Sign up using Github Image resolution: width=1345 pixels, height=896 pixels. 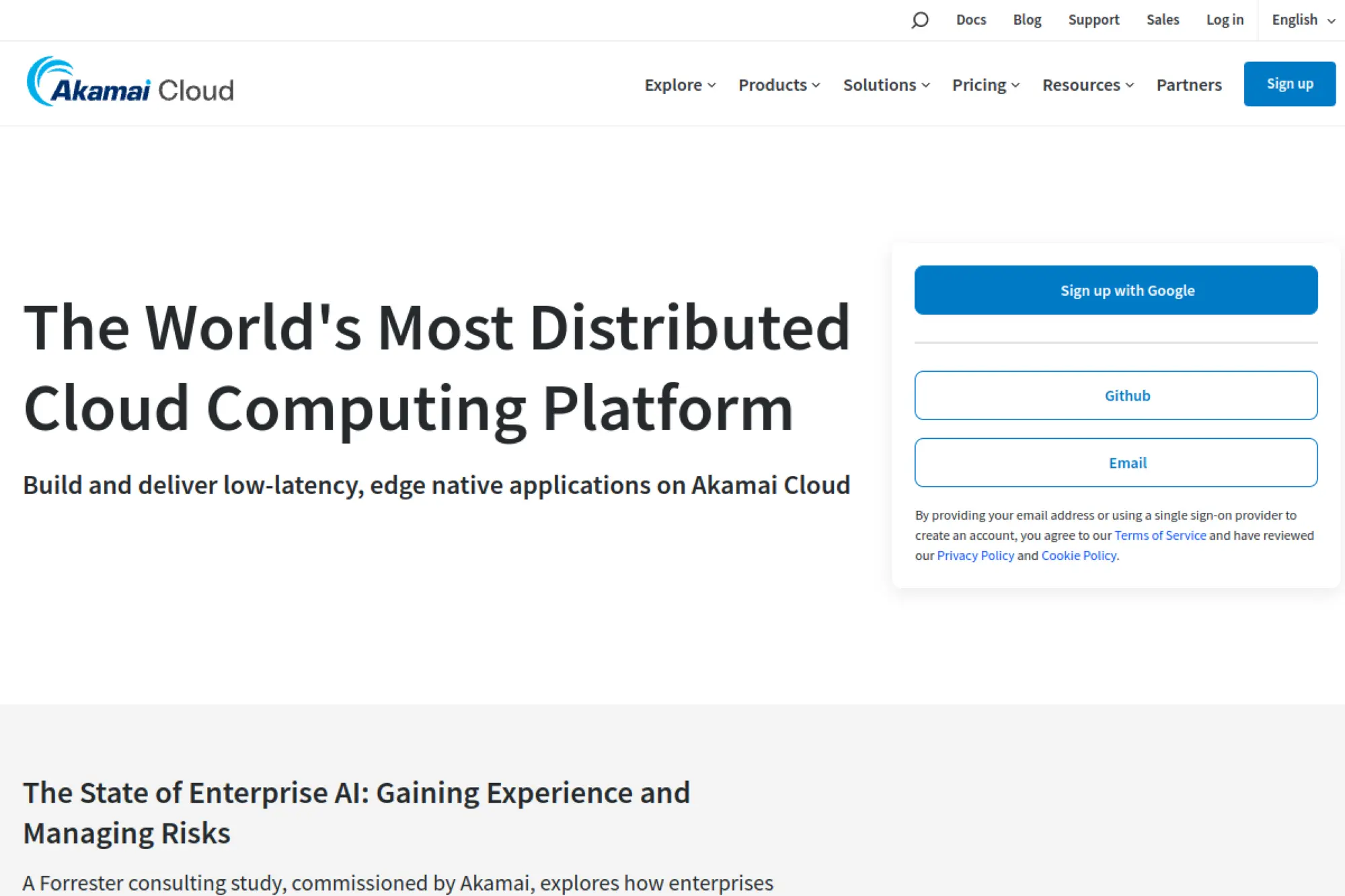coord(1115,395)
